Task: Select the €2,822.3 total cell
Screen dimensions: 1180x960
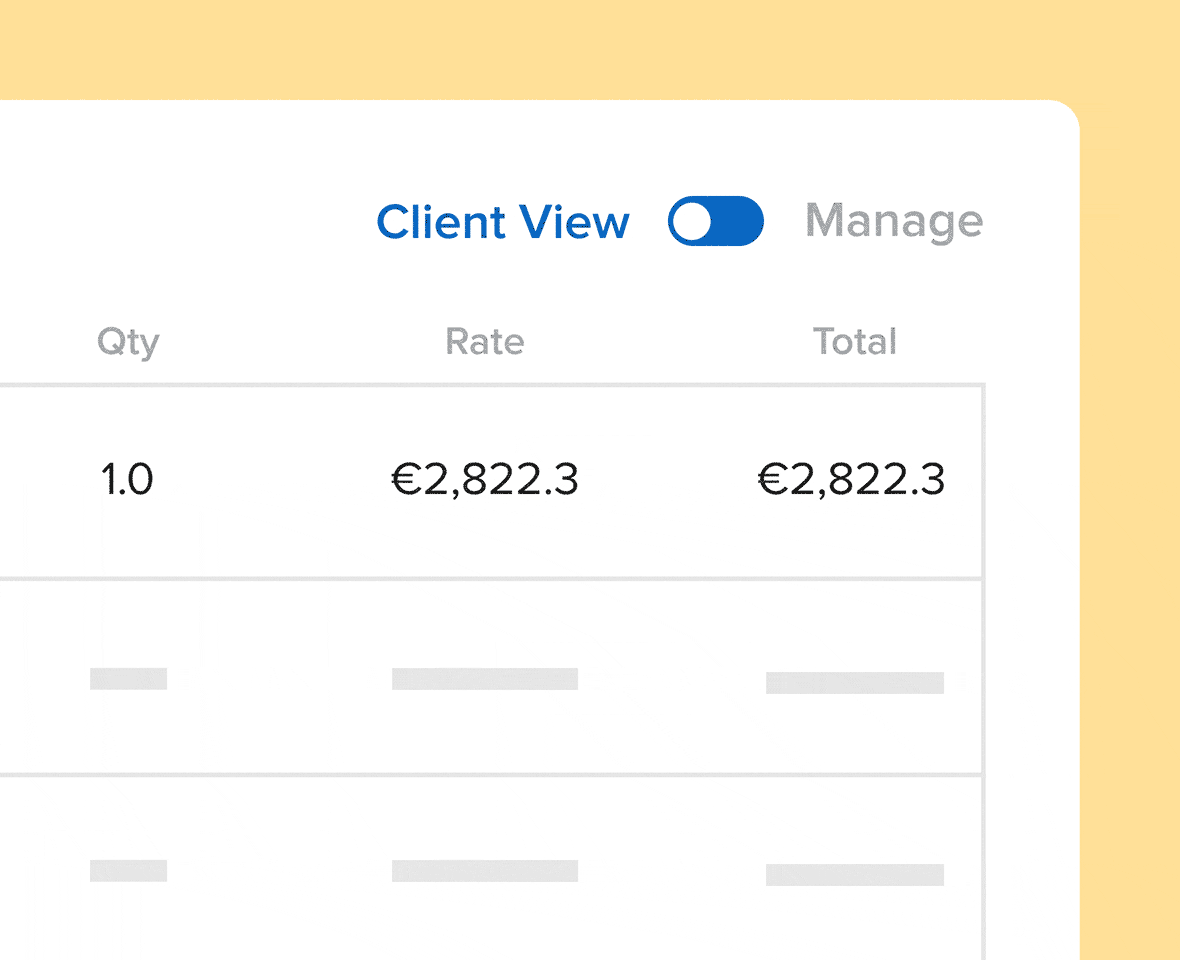Action: click(851, 480)
